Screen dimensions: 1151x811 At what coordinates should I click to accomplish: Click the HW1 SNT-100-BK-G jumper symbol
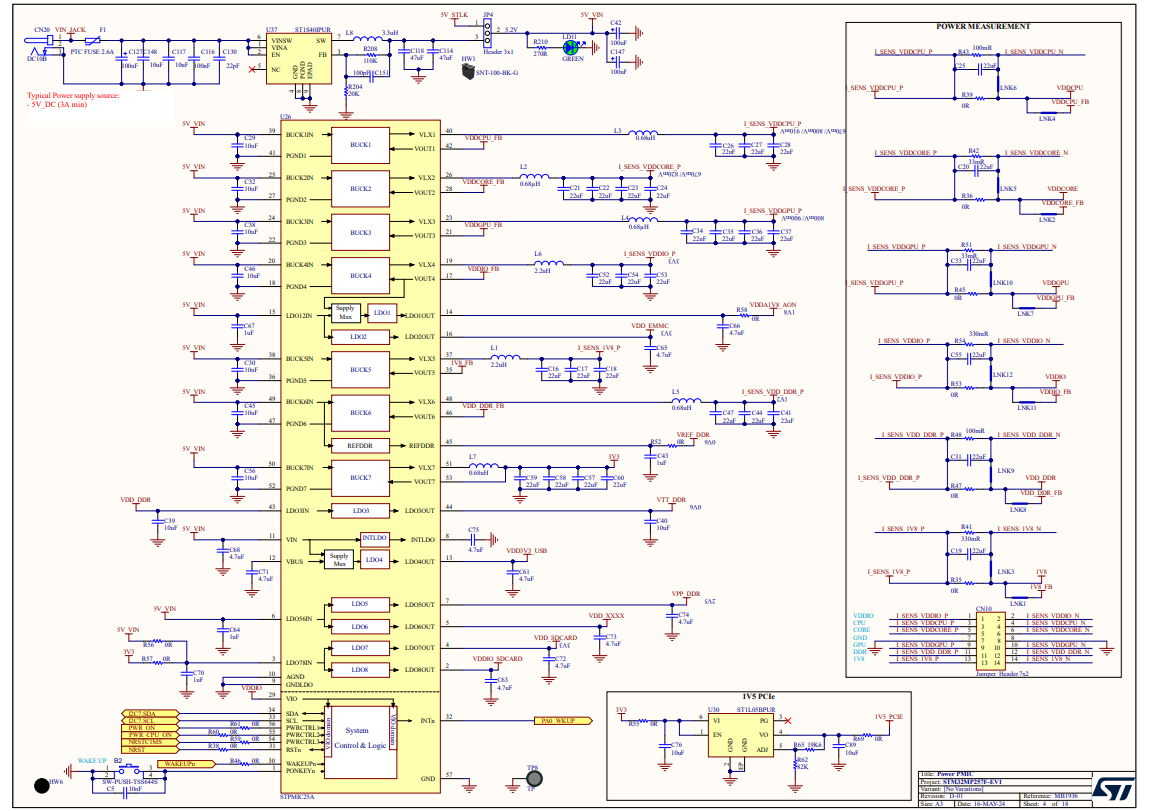click(x=468, y=71)
